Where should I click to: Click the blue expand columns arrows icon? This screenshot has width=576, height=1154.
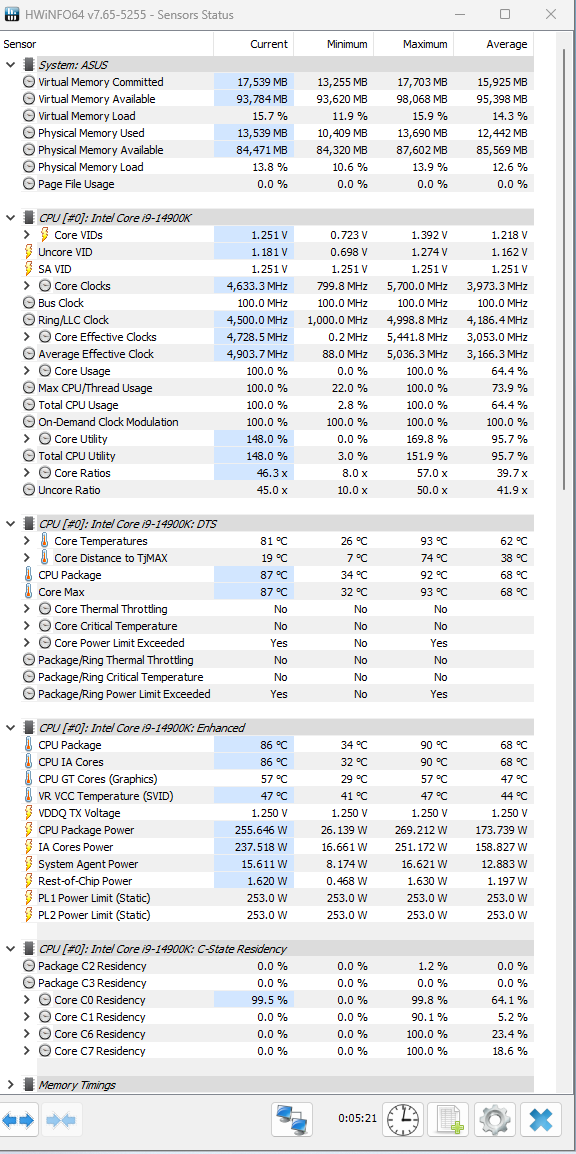[18, 1121]
